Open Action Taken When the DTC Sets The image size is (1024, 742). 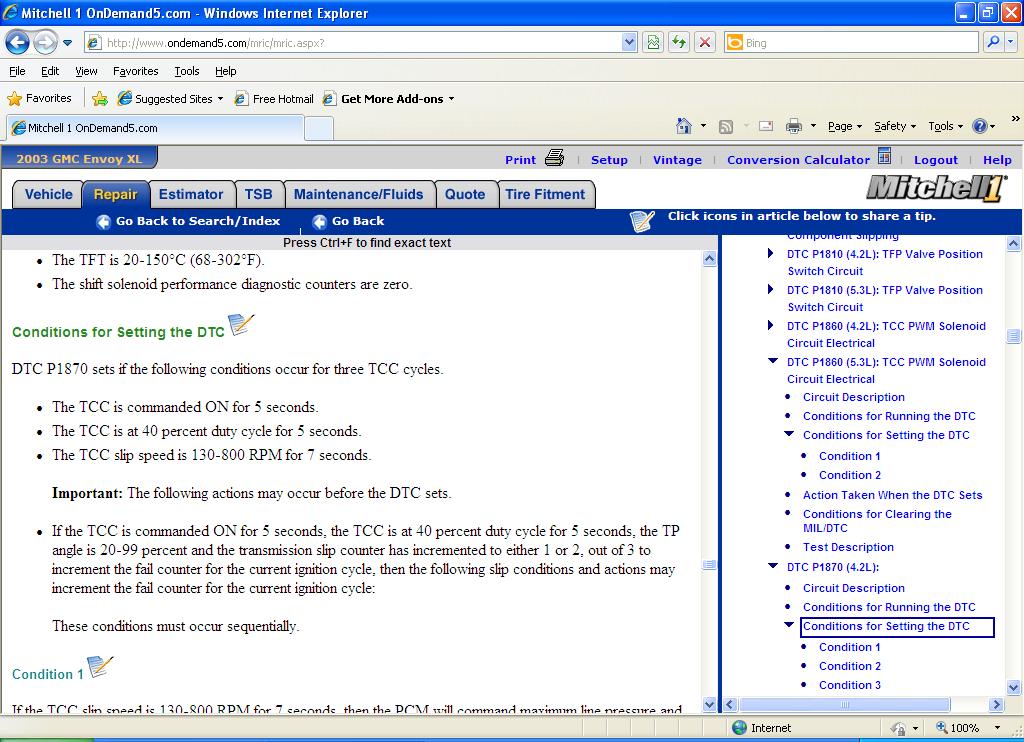pyautogui.click(x=892, y=495)
